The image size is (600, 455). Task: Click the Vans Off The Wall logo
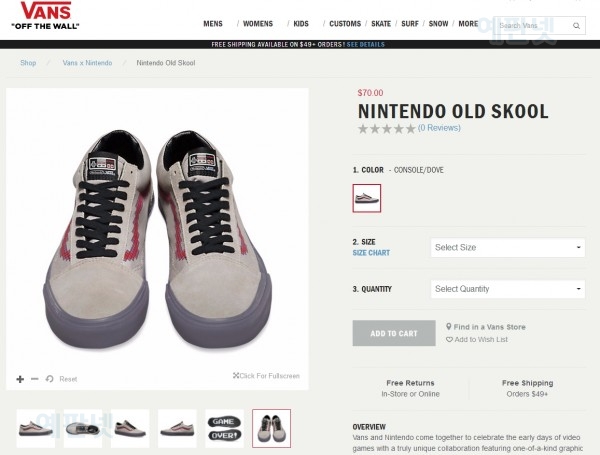click(x=46, y=16)
